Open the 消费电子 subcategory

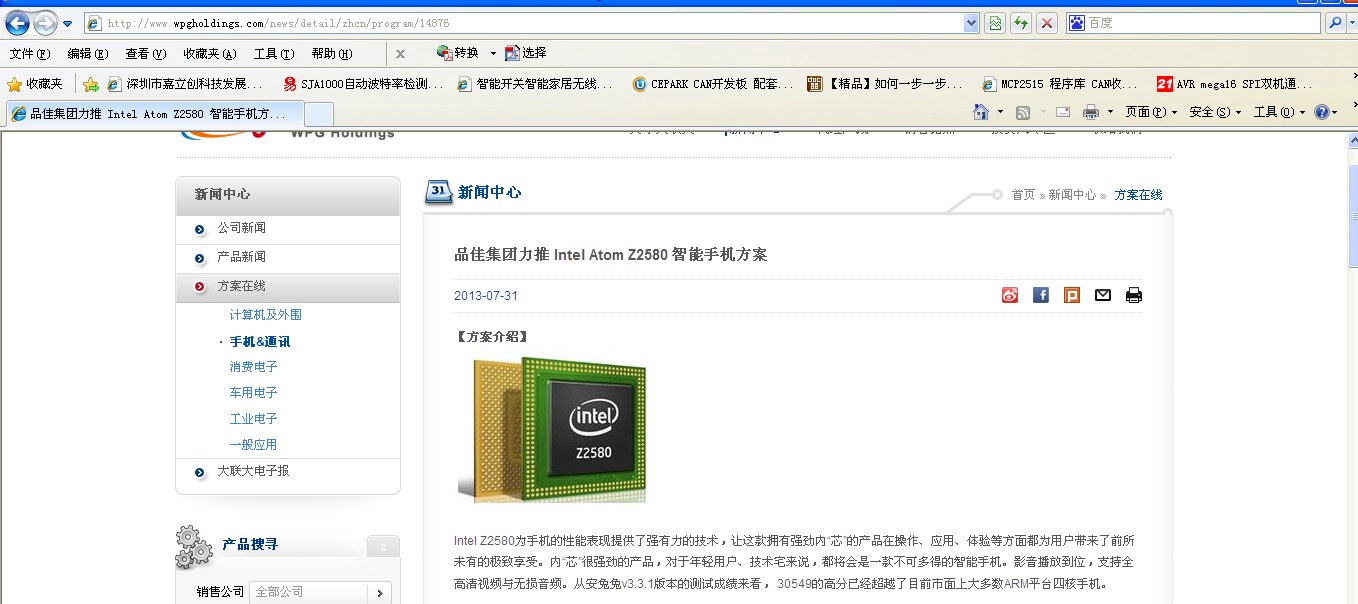(253, 367)
